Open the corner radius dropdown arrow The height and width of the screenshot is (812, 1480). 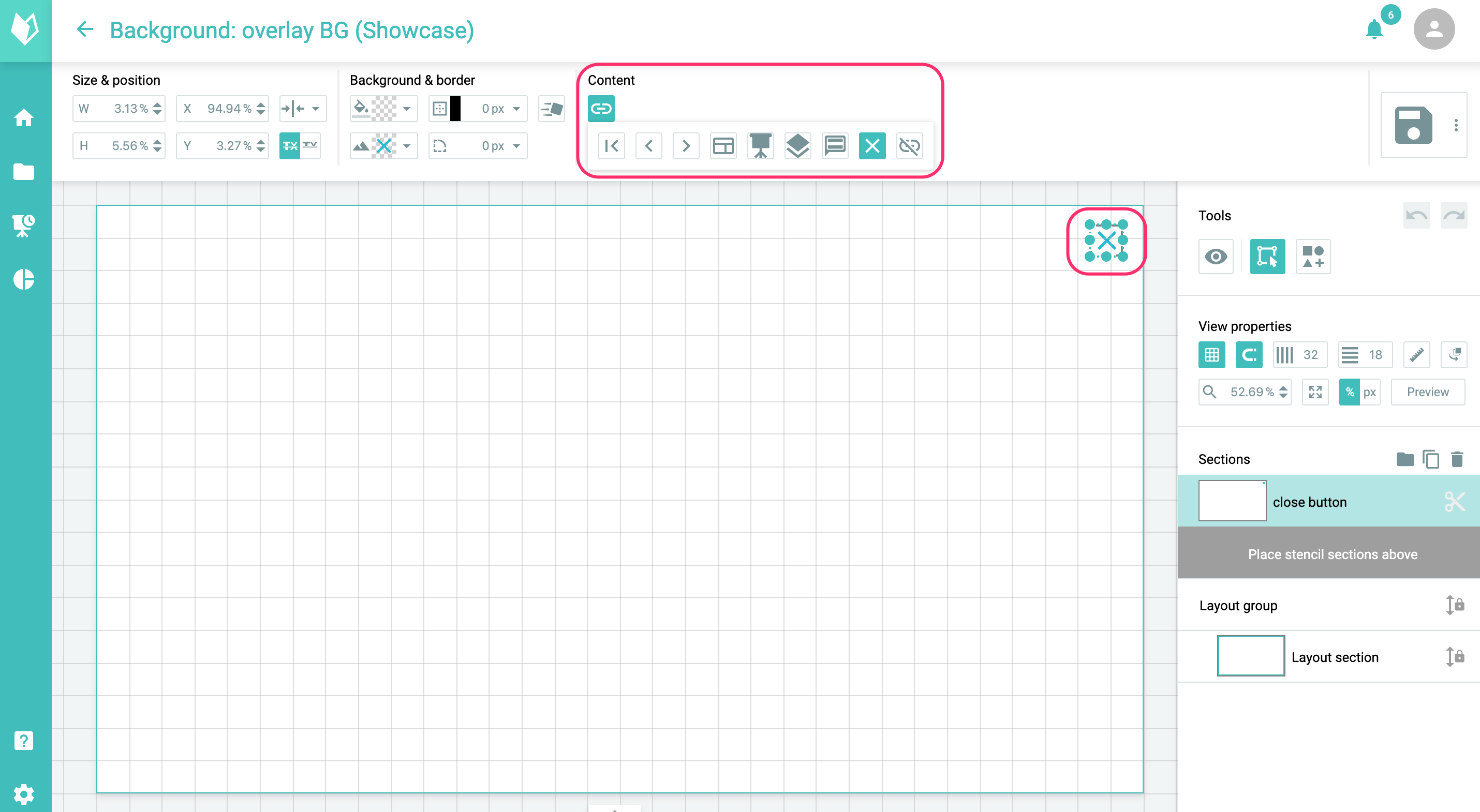click(516, 146)
